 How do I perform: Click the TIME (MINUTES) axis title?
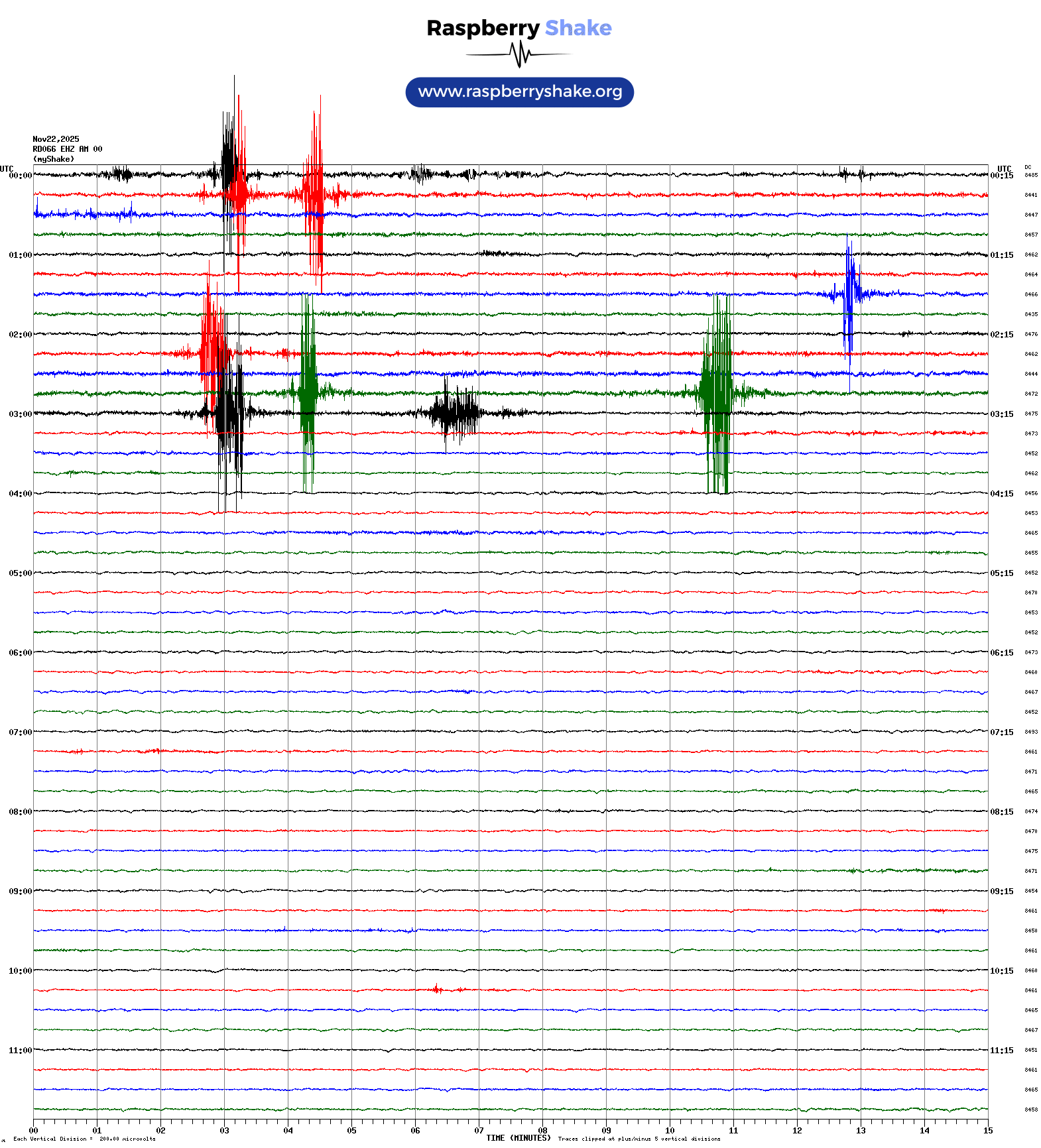coord(518,1138)
